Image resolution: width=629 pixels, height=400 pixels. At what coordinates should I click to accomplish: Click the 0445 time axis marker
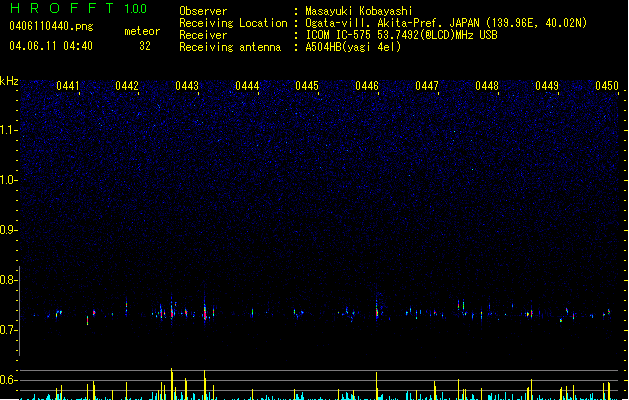[307, 86]
